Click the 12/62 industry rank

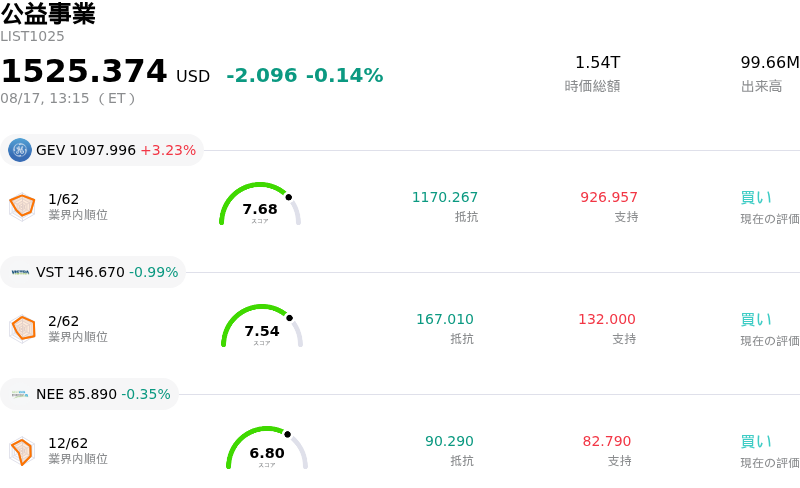68,443
